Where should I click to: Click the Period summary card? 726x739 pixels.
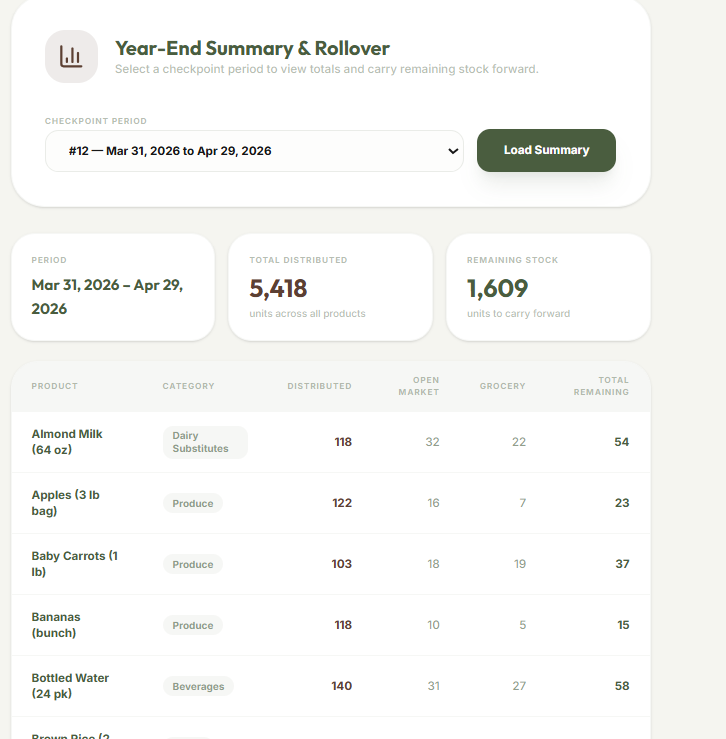pos(113,287)
